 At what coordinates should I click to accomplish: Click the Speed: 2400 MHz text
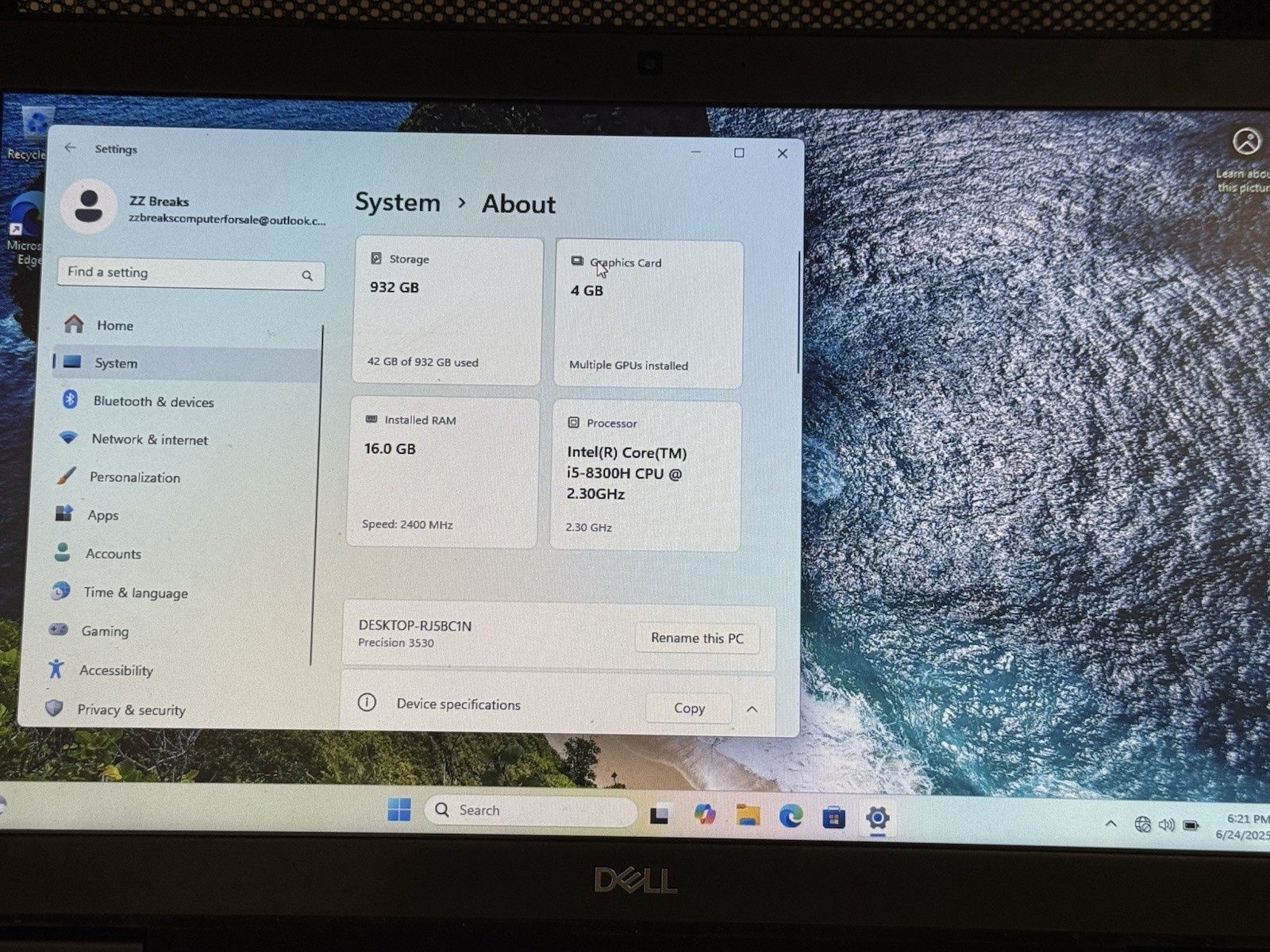[x=407, y=524]
